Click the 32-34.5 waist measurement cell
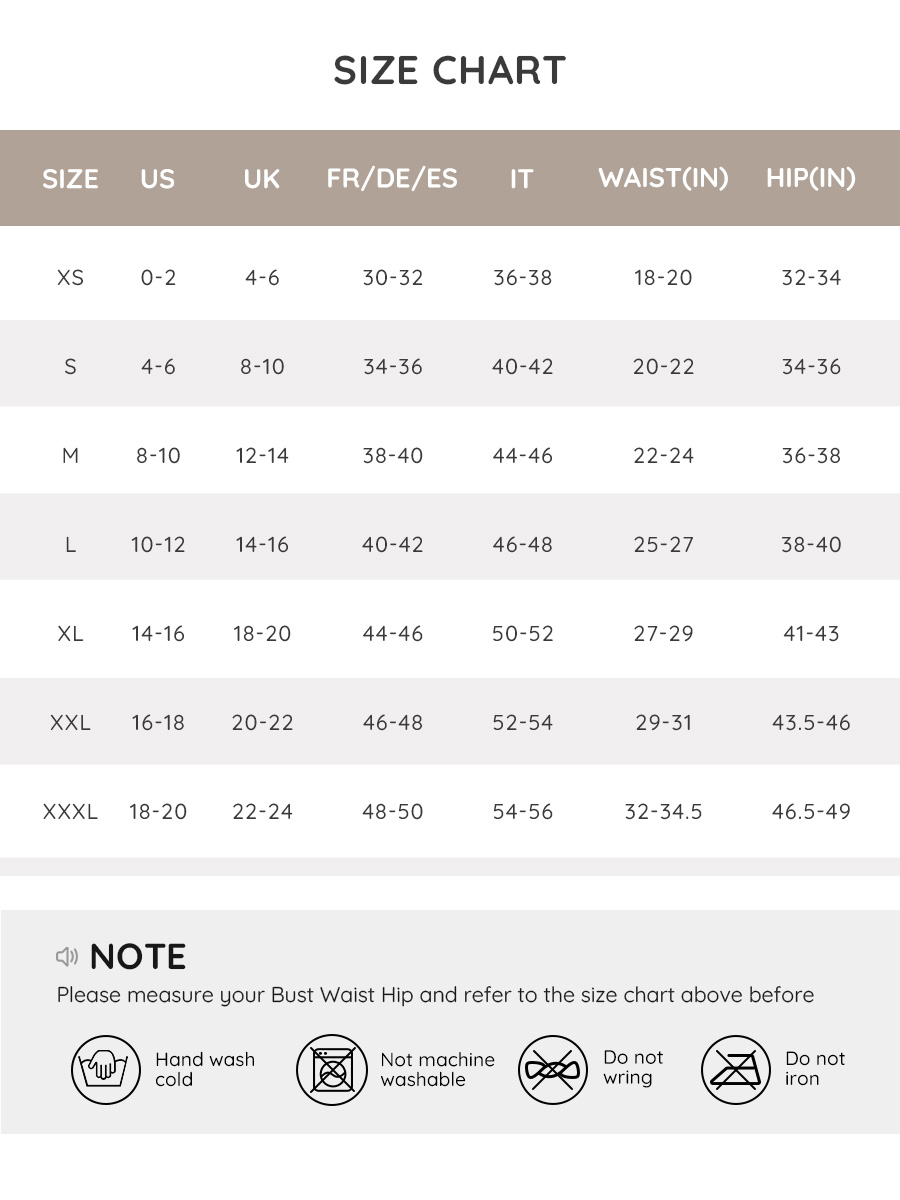This screenshot has height=1200, width=900. pyautogui.click(x=663, y=811)
